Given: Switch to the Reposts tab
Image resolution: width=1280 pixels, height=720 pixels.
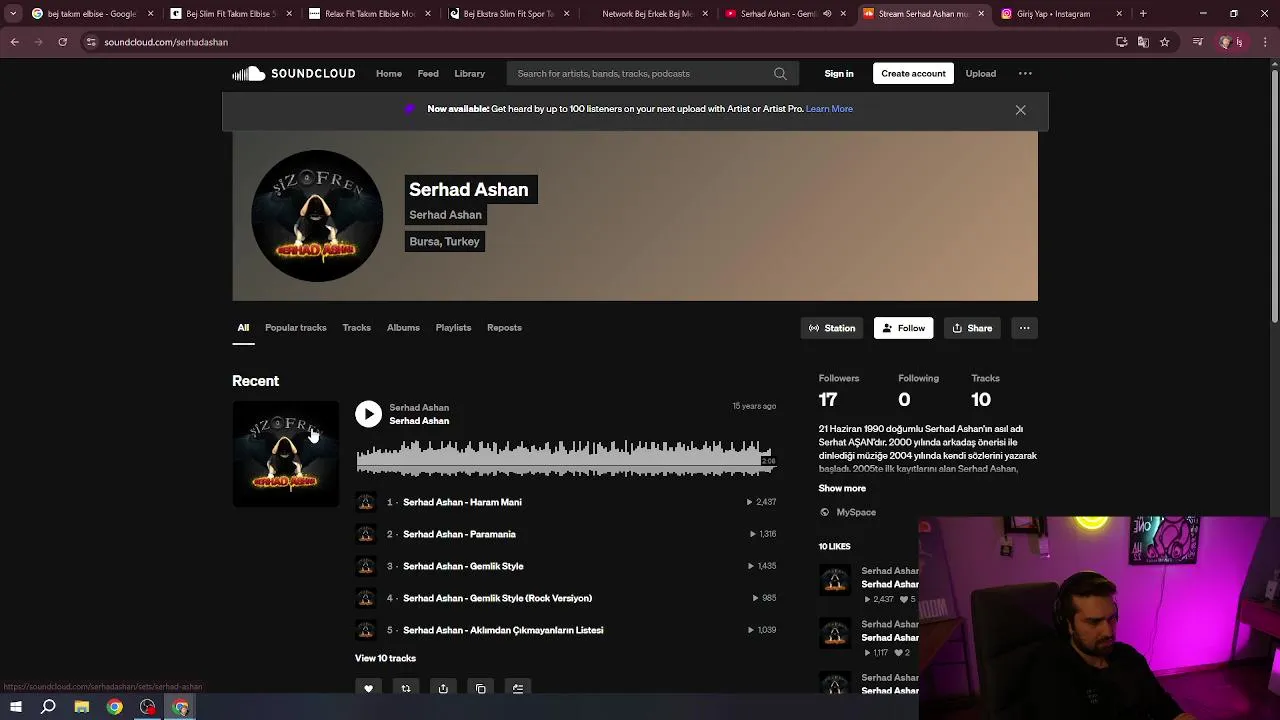Looking at the screenshot, I should pyautogui.click(x=504, y=328).
